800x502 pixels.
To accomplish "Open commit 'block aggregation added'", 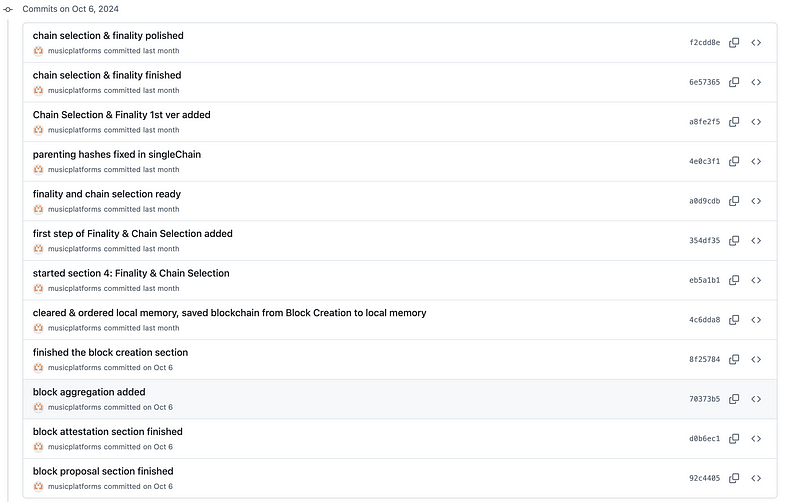I will (x=89, y=392).
